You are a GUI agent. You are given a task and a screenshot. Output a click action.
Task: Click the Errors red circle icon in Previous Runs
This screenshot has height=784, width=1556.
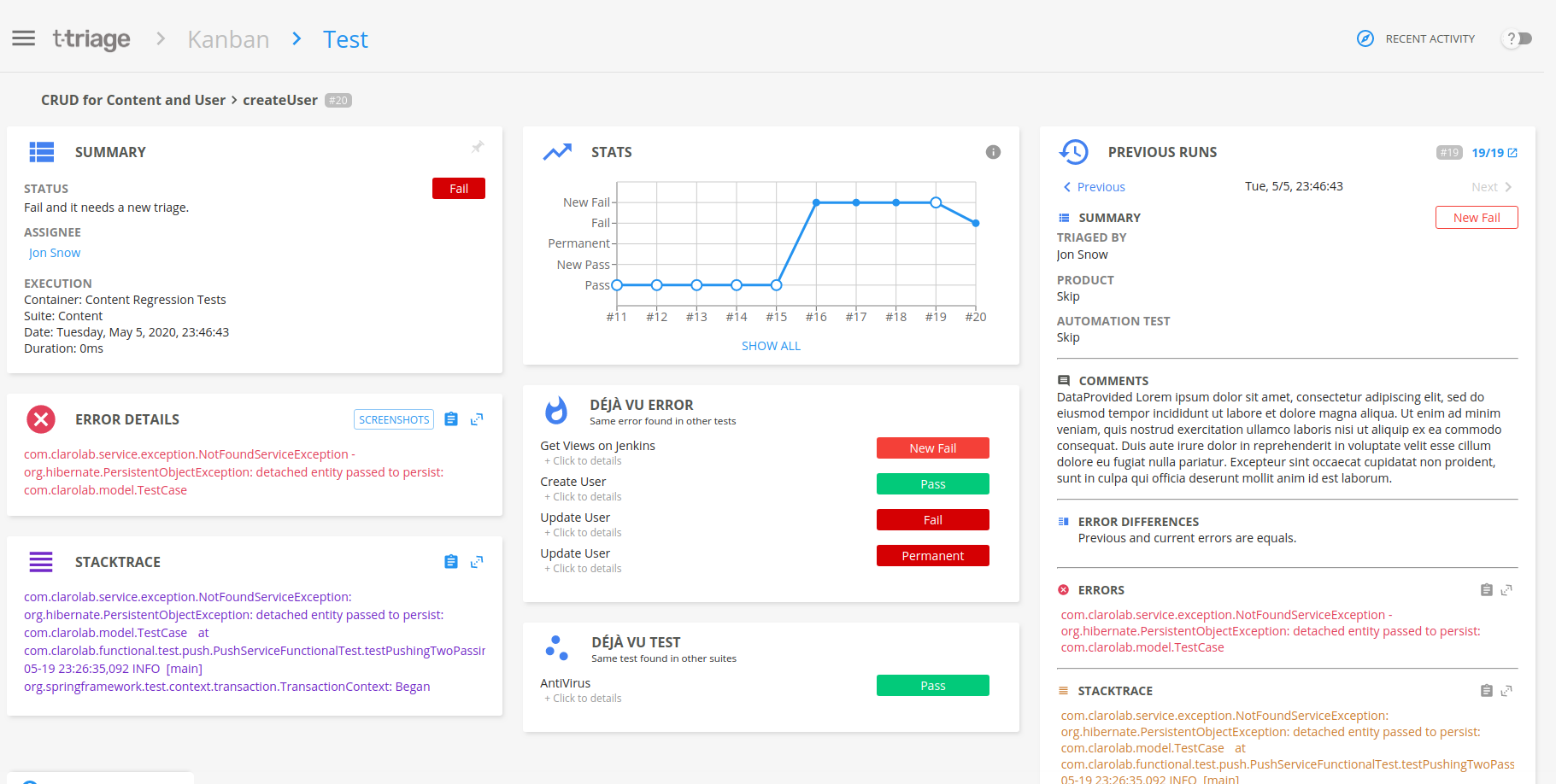coord(1064,590)
